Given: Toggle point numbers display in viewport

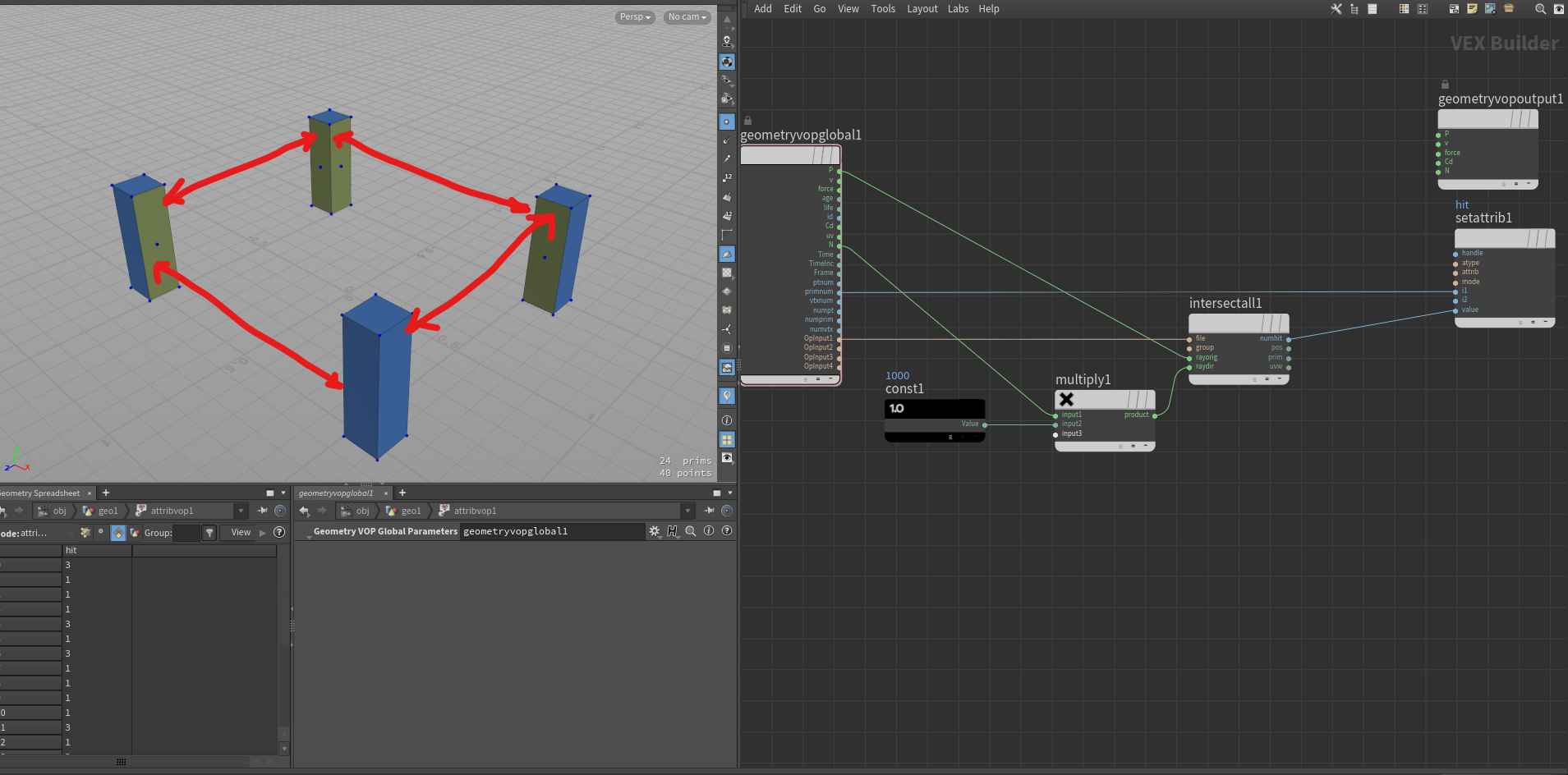Looking at the screenshot, I should coord(727,177).
